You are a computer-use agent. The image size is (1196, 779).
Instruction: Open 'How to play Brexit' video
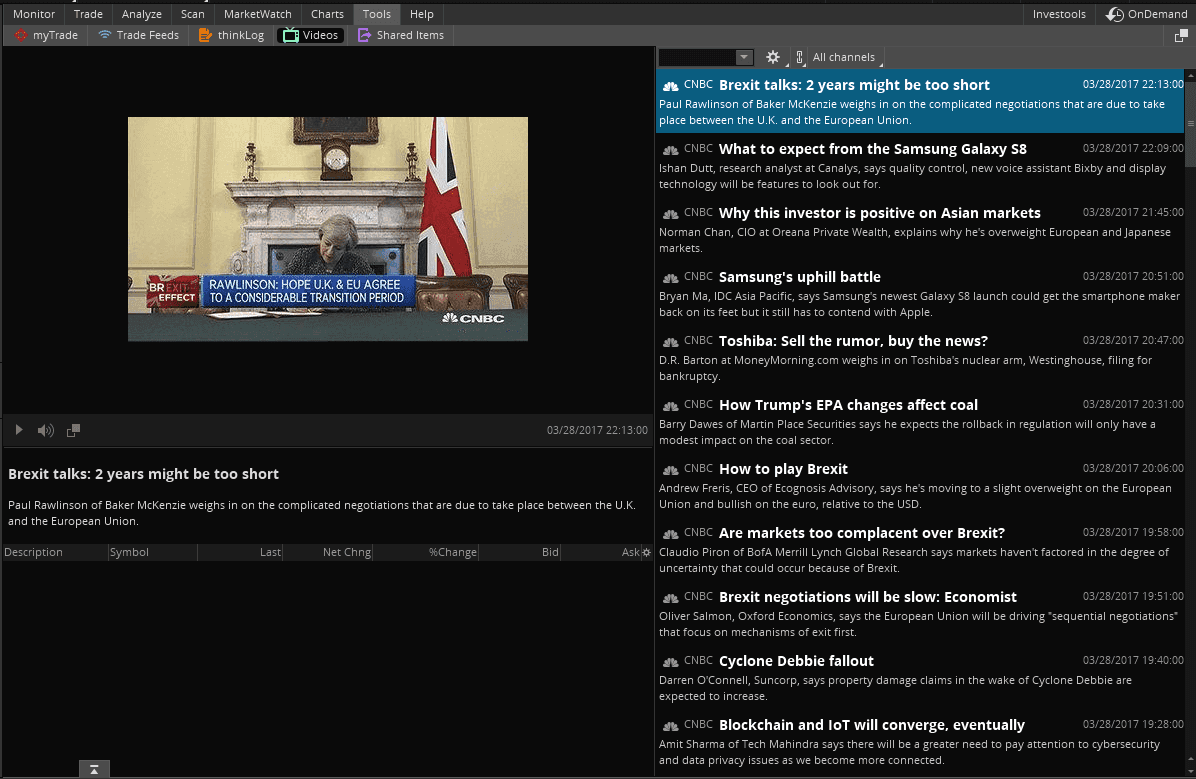click(921, 485)
